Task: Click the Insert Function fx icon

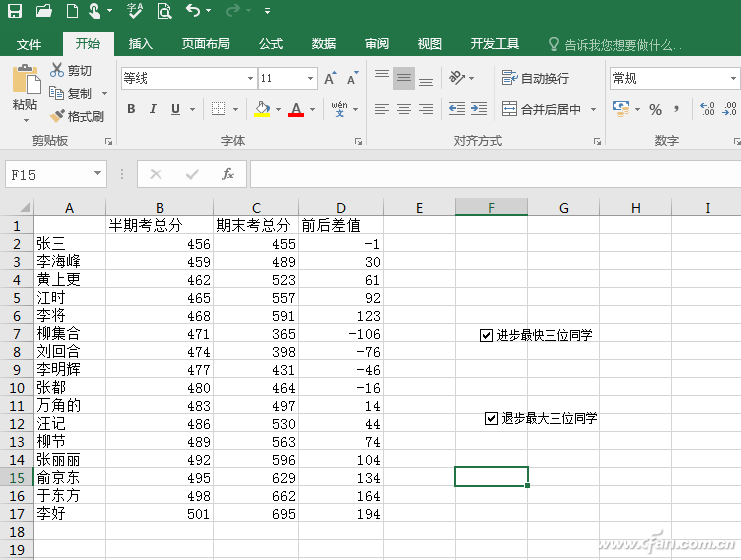Action: coord(228,174)
